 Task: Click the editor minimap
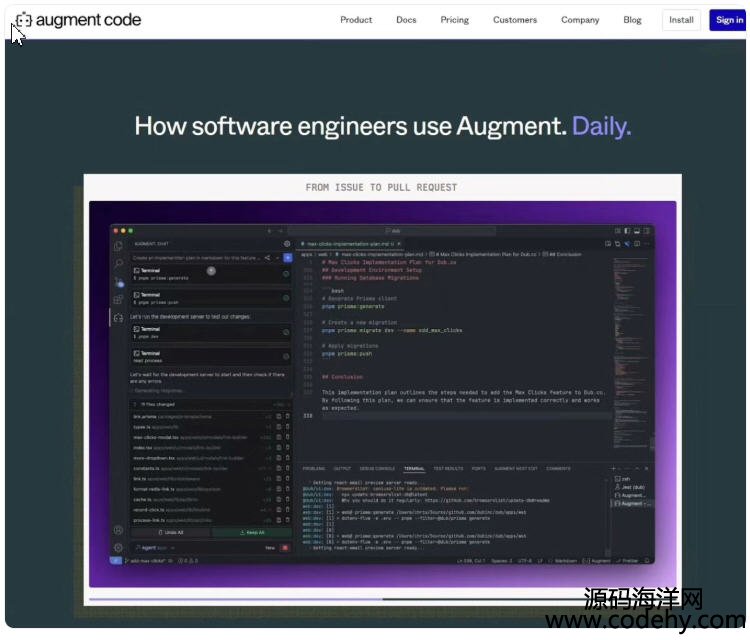630,353
